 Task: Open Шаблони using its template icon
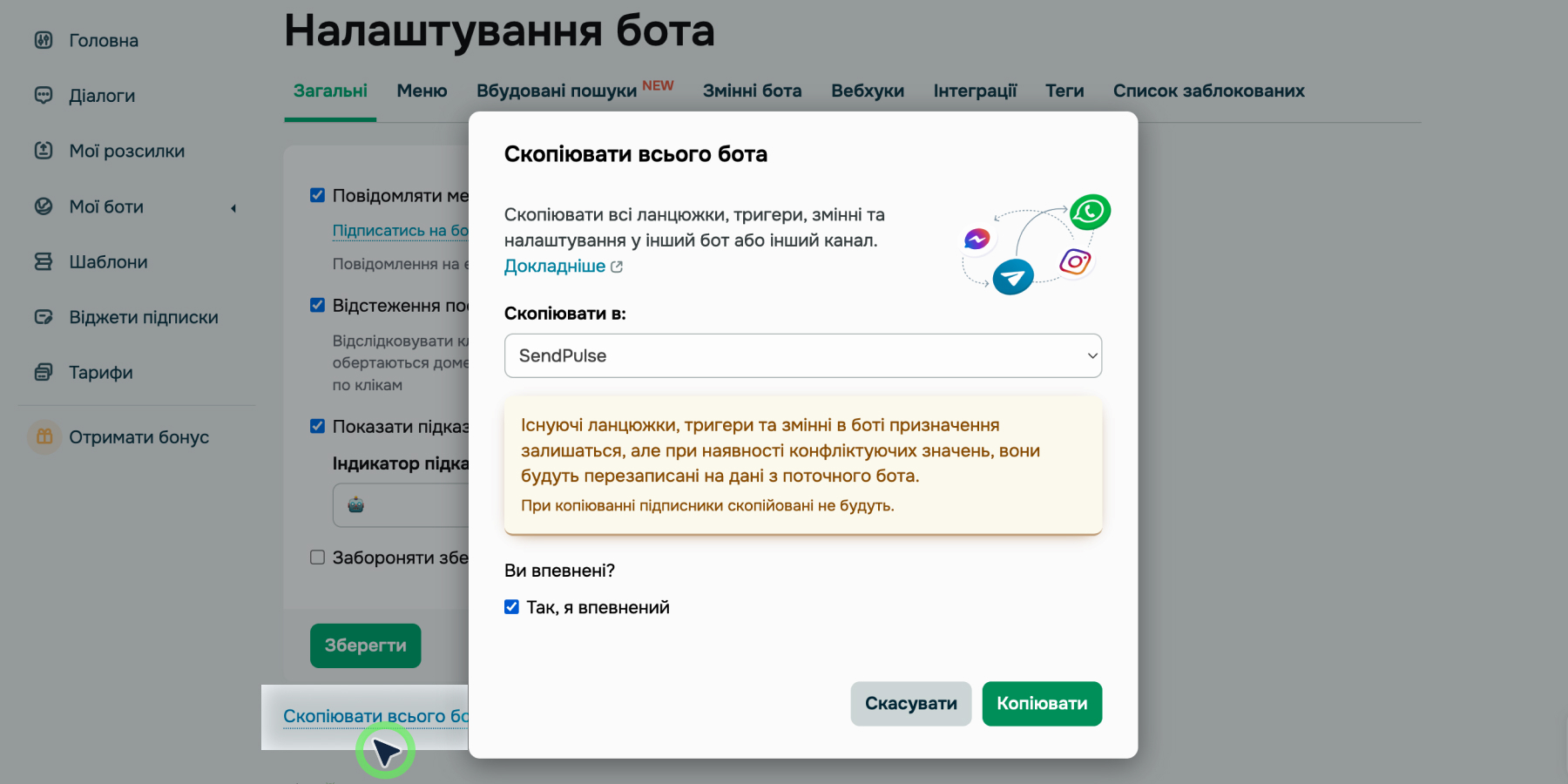[43, 261]
